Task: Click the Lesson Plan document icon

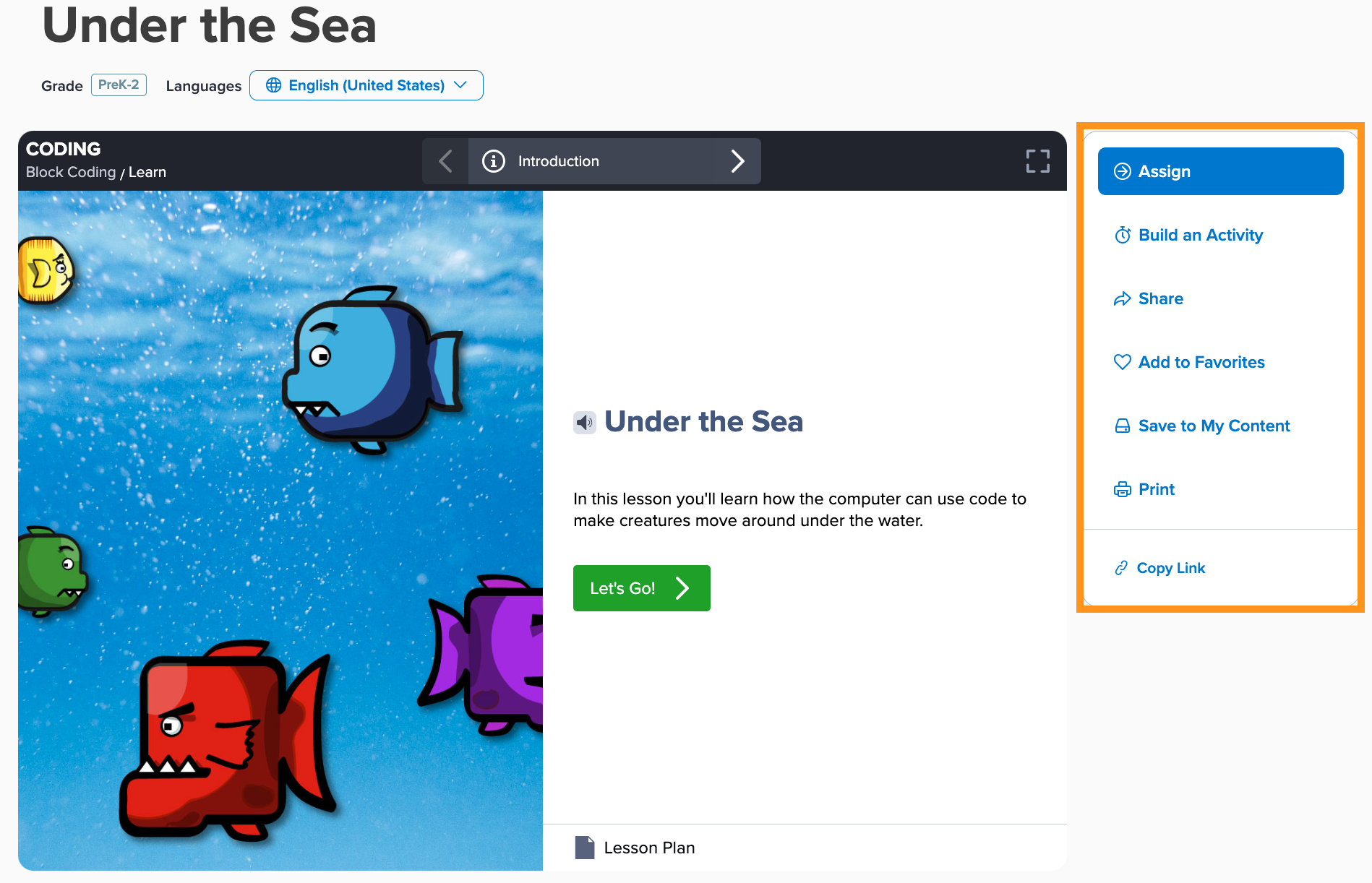Action: click(x=584, y=848)
